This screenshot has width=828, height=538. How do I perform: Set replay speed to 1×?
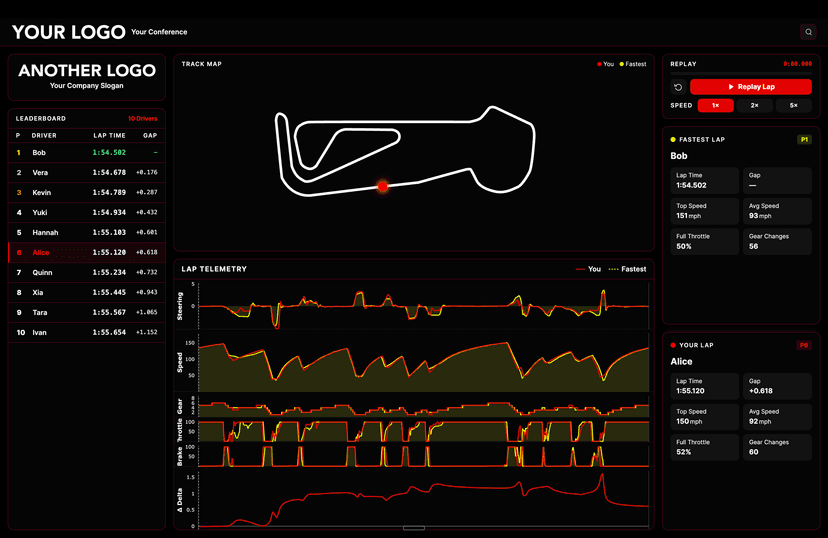[715, 105]
